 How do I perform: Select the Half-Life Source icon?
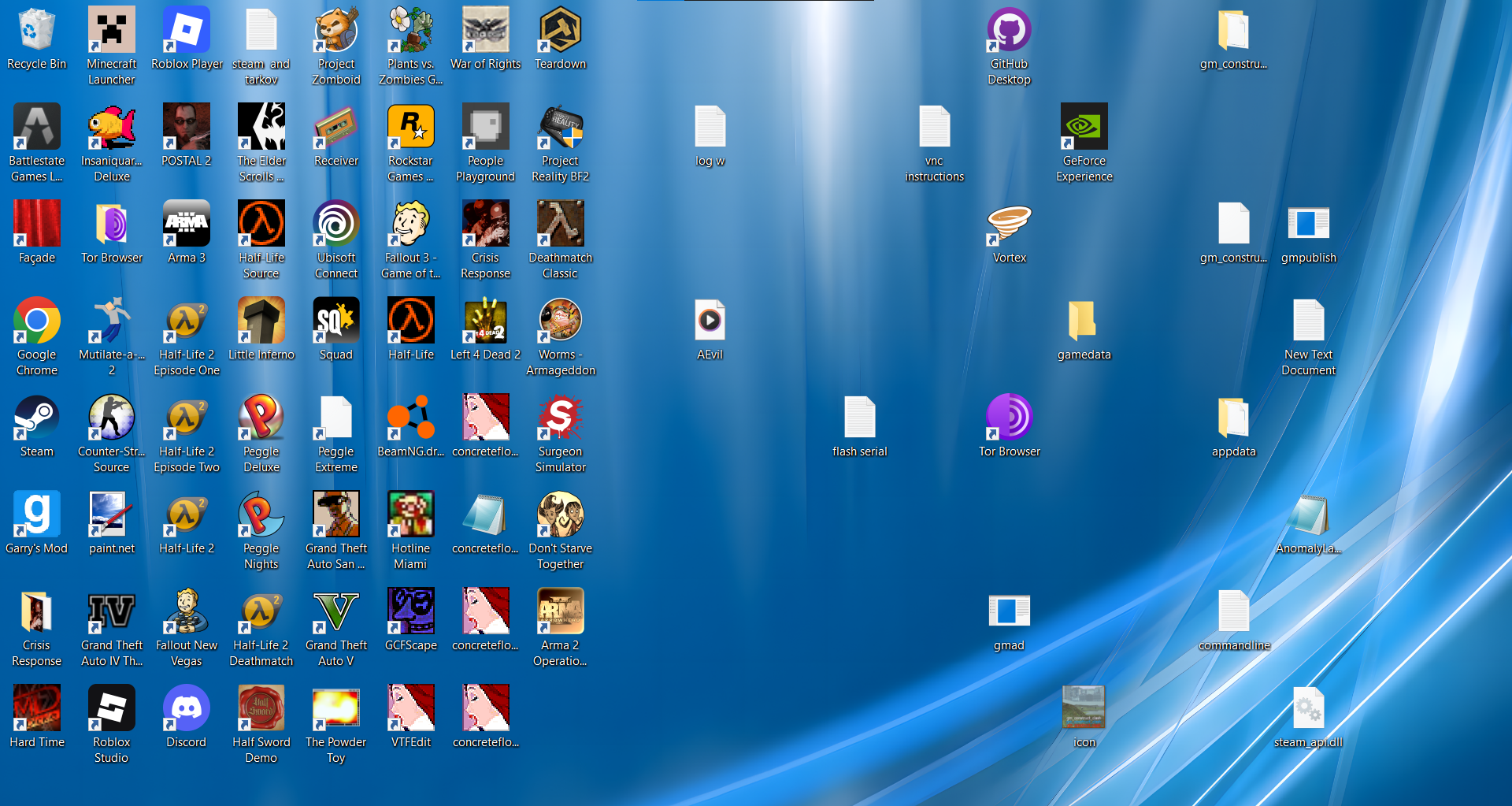(261, 223)
